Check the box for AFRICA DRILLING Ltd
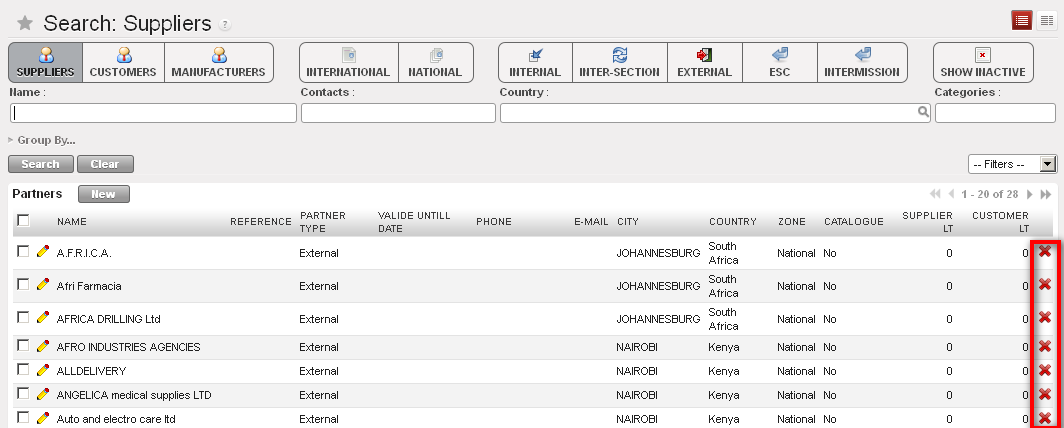Viewport: 1064px width, 428px height. tap(23, 318)
